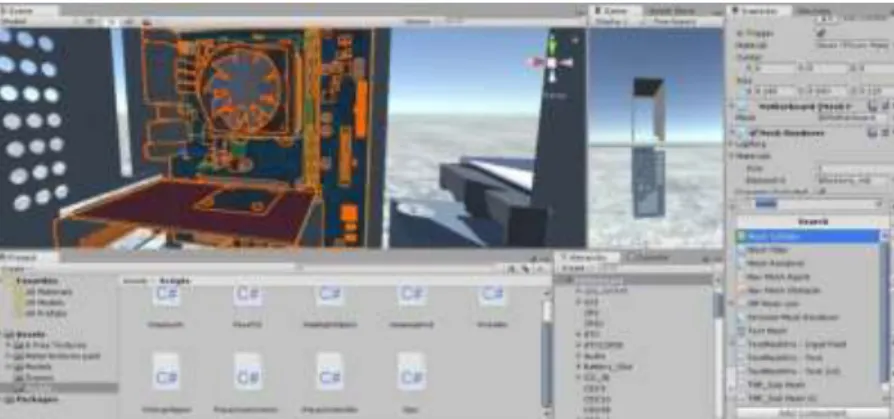894x419 pixels.
Task: Open the Asset Store tab
Action: [672, 11]
